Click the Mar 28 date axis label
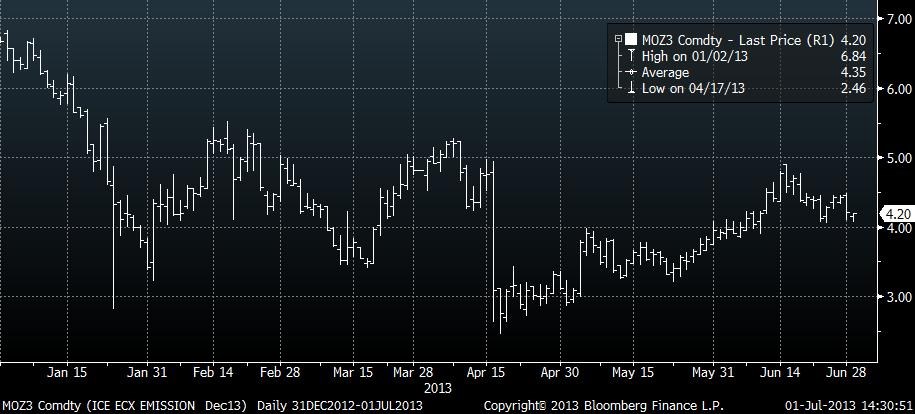This screenshot has width=915, height=414. (x=414, y=372)
